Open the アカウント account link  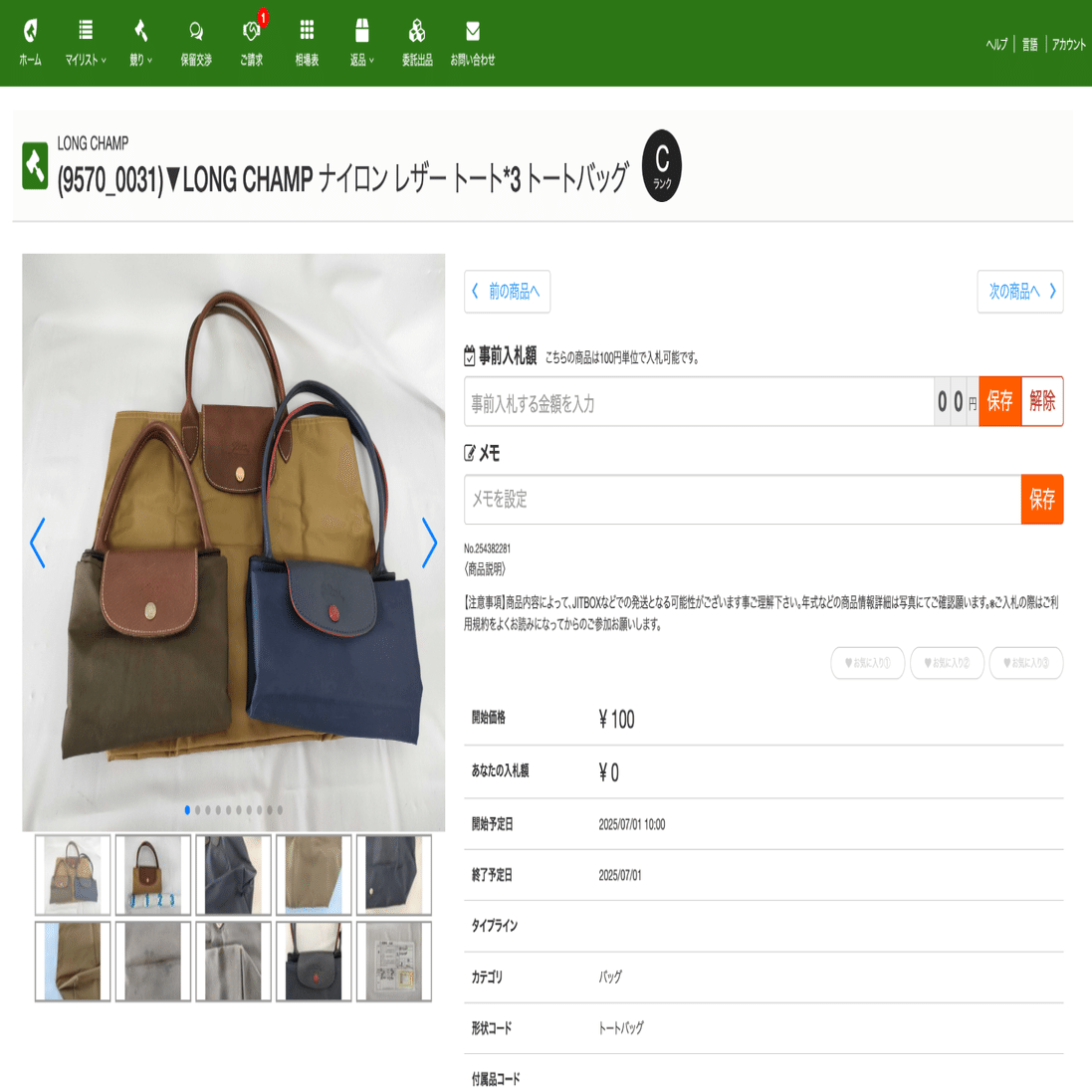1069,45
